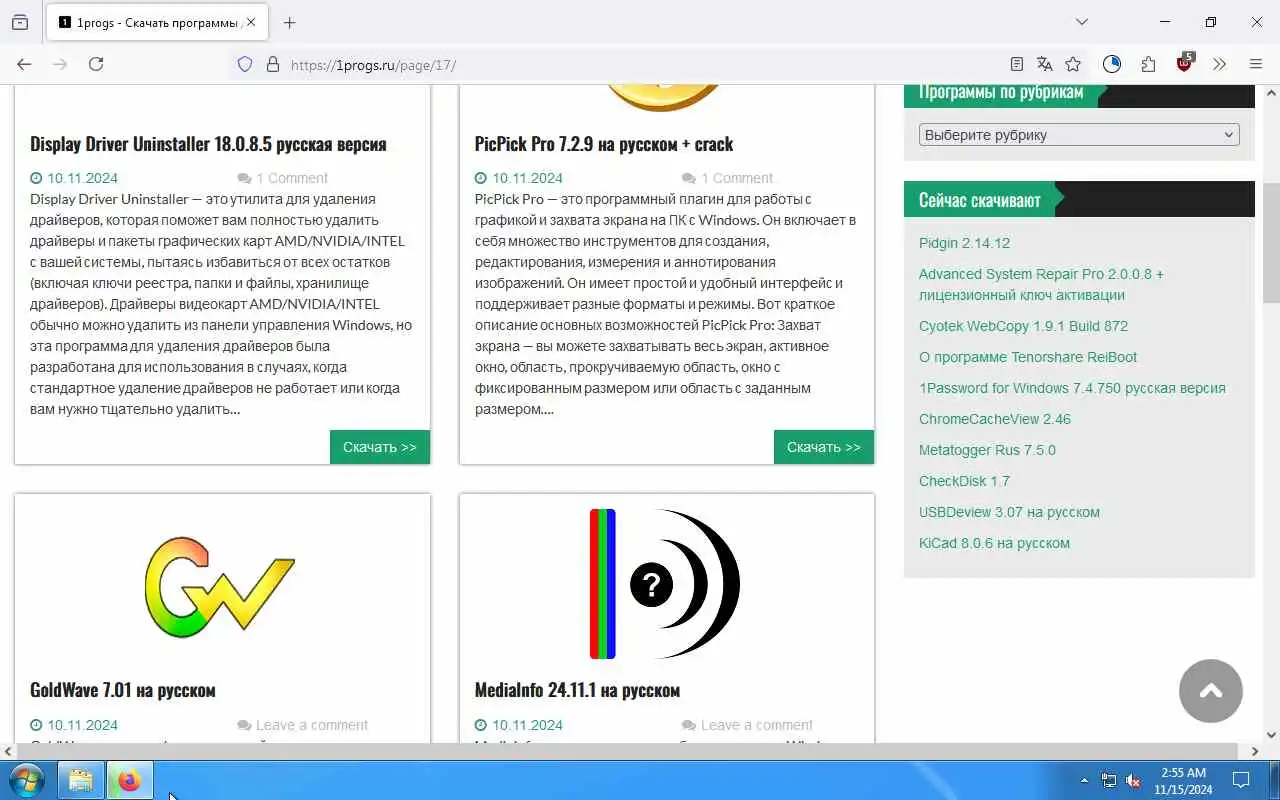Screen dimensions: 1280x800
Task: Open PicPick Pro 7.2.9 article title
Action: point(604,144)
